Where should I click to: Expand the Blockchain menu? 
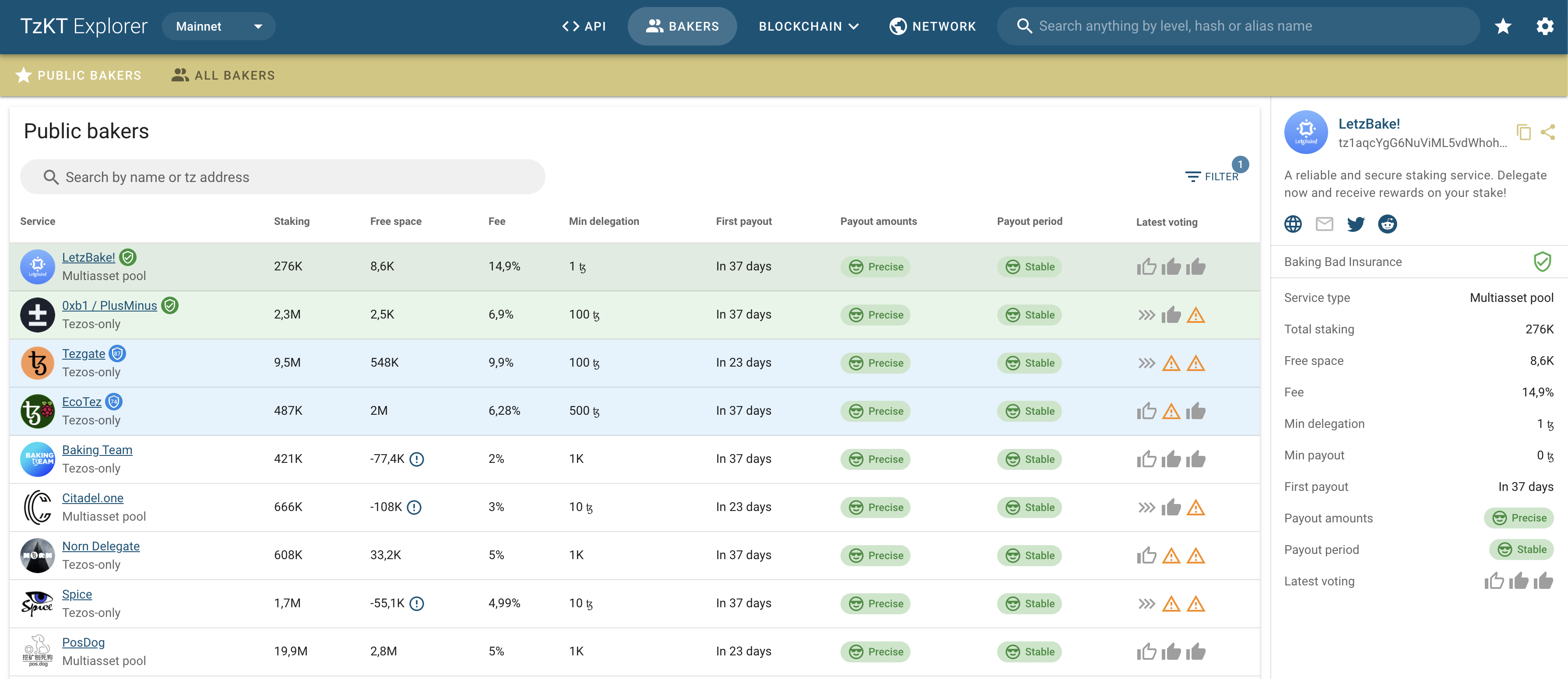(809, 26)
